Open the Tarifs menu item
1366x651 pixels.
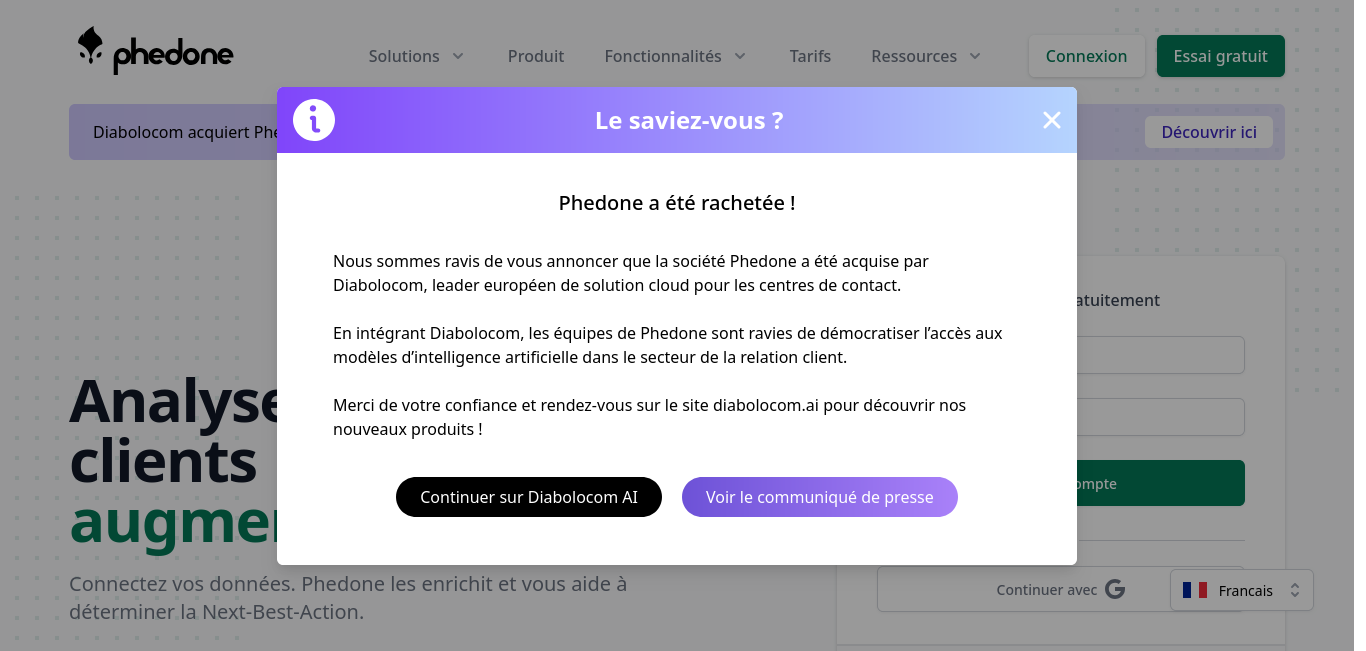coord(810,56)
